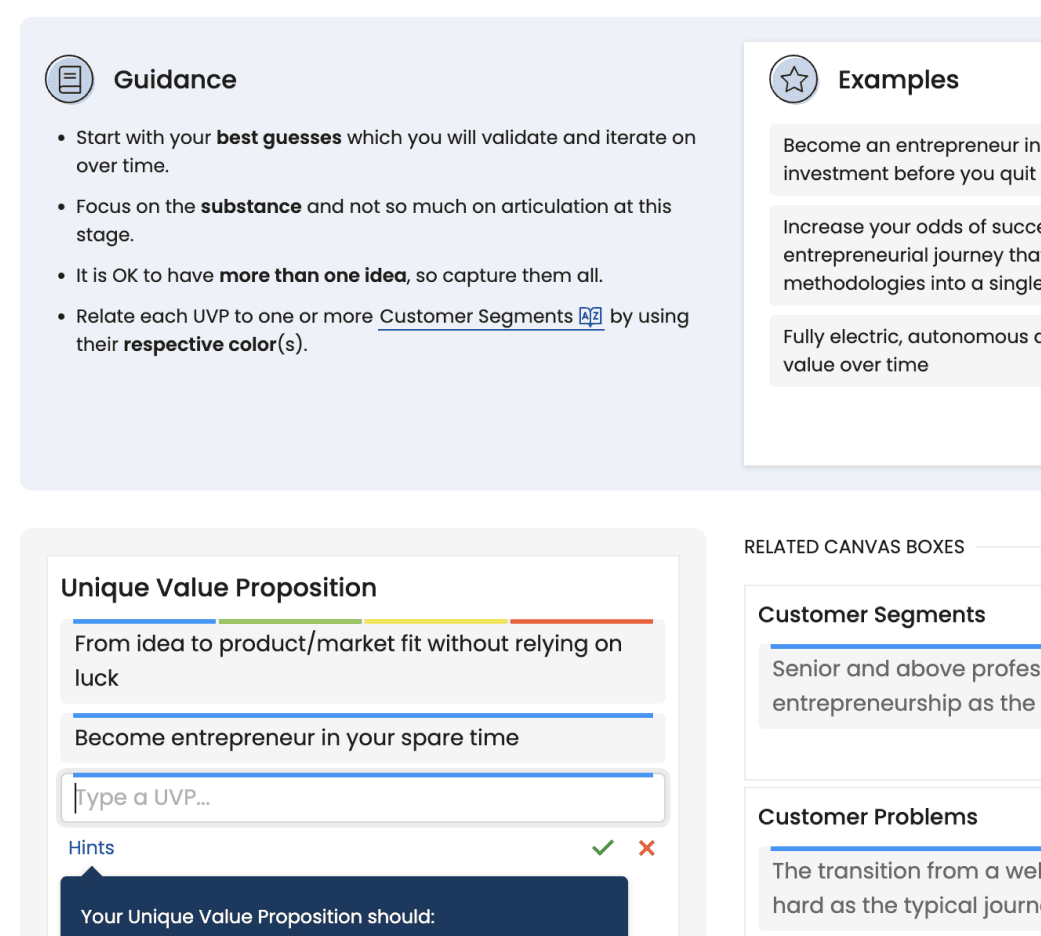Toggle the Hints section below the UVP input
The width and height of the screenshot is (1041, 936).
click(91, 848)
